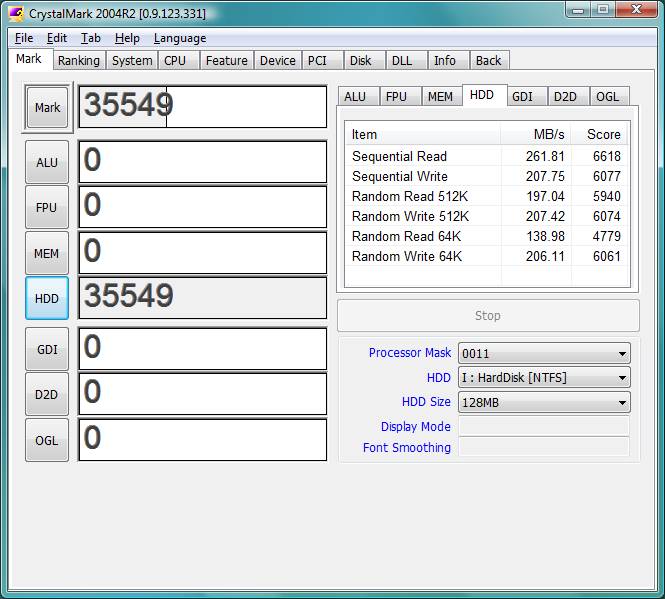Click the MB/s column header
The width and height of the screenshot is (665, 599).
[x=536, y=134]
